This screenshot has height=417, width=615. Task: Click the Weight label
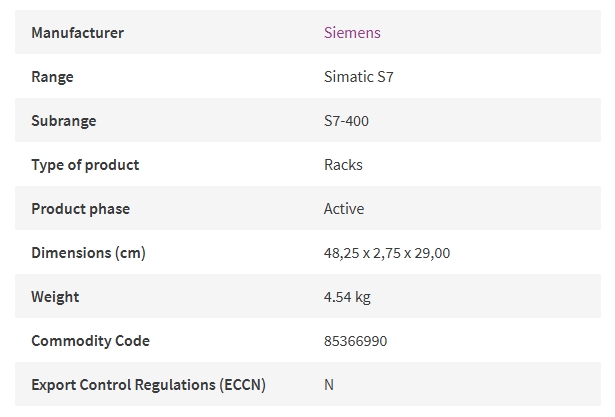tap(55, 297)
